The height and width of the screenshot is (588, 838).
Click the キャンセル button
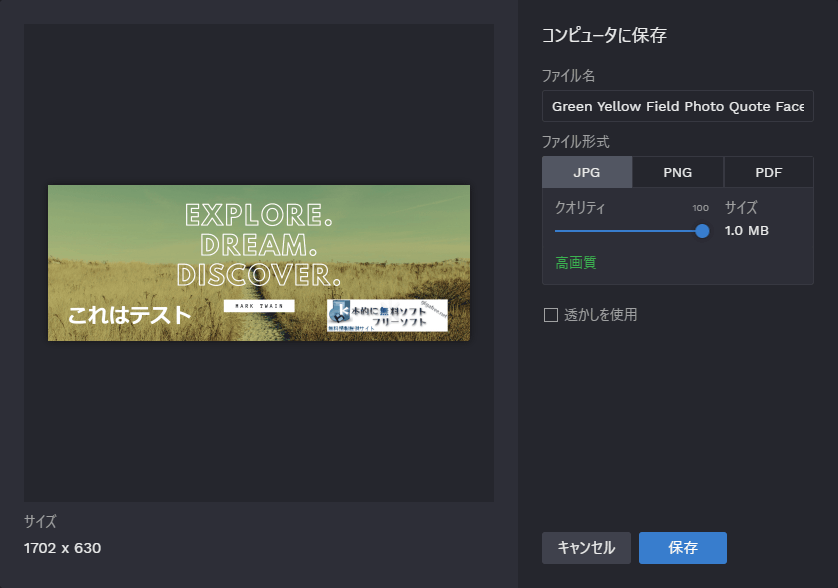coord(586,547)
